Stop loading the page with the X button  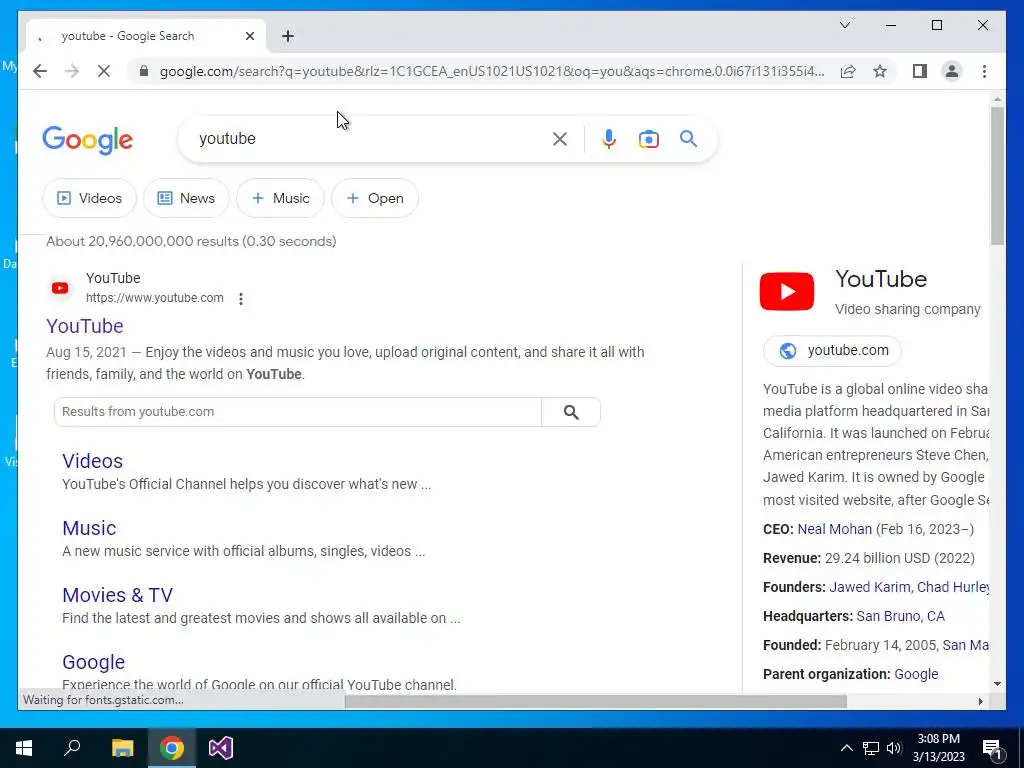coord(104,71)
